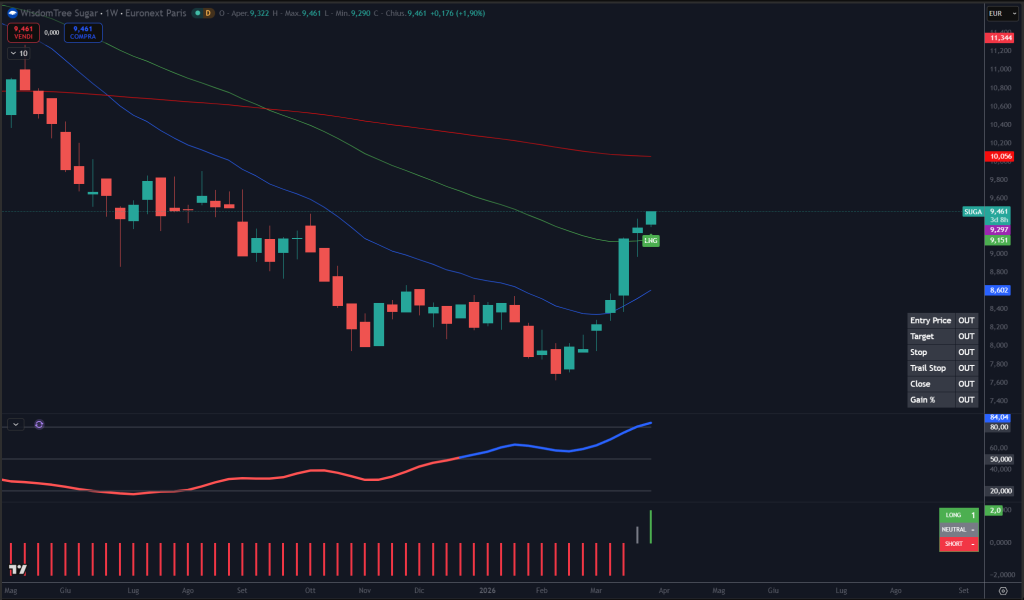Click the change value +0,176 (+1,90%)
This screenshot has height=600, width=1024.
[457, 13]
